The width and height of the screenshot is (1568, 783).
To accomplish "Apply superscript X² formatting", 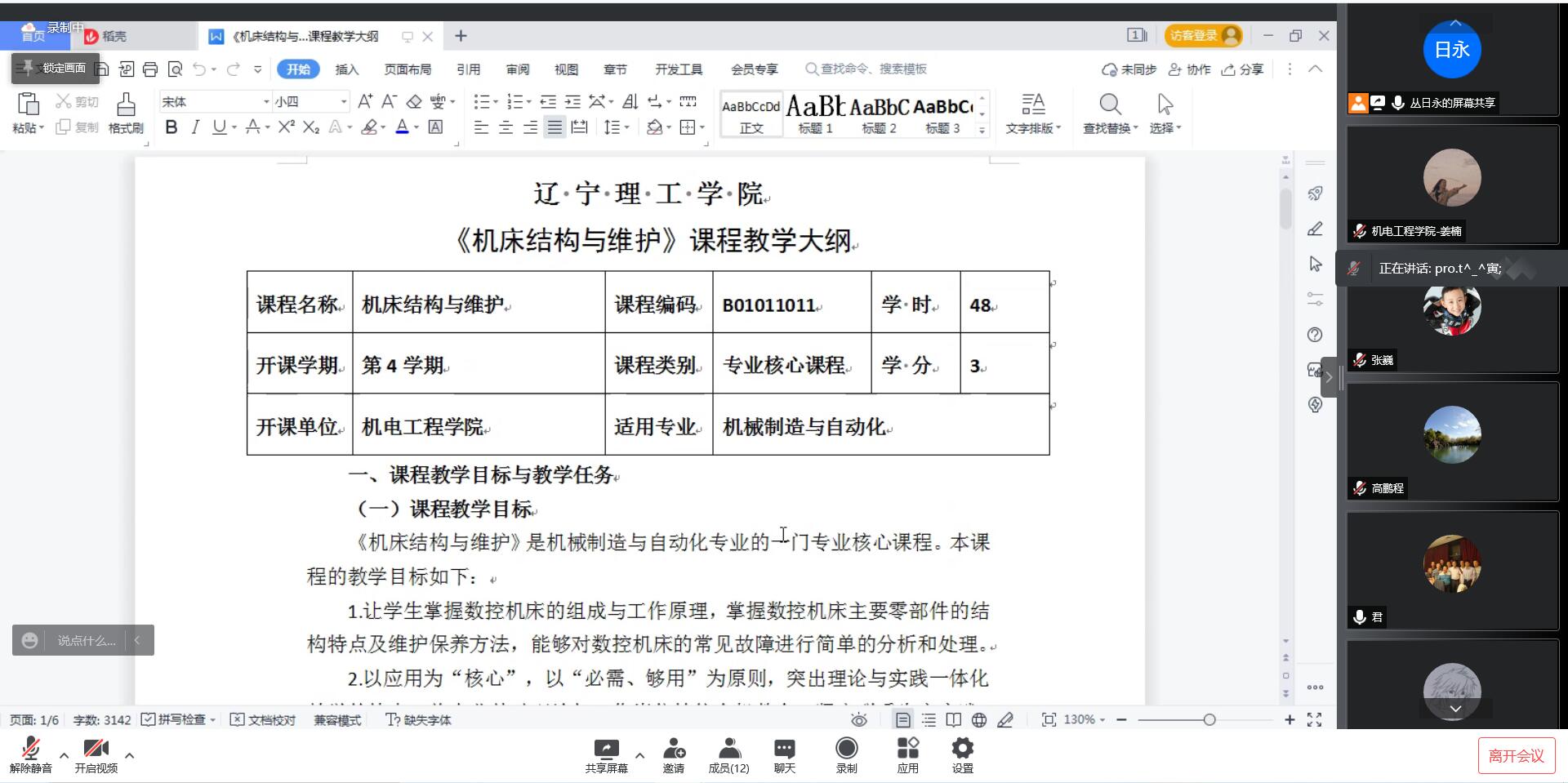I will click(286, 127).
